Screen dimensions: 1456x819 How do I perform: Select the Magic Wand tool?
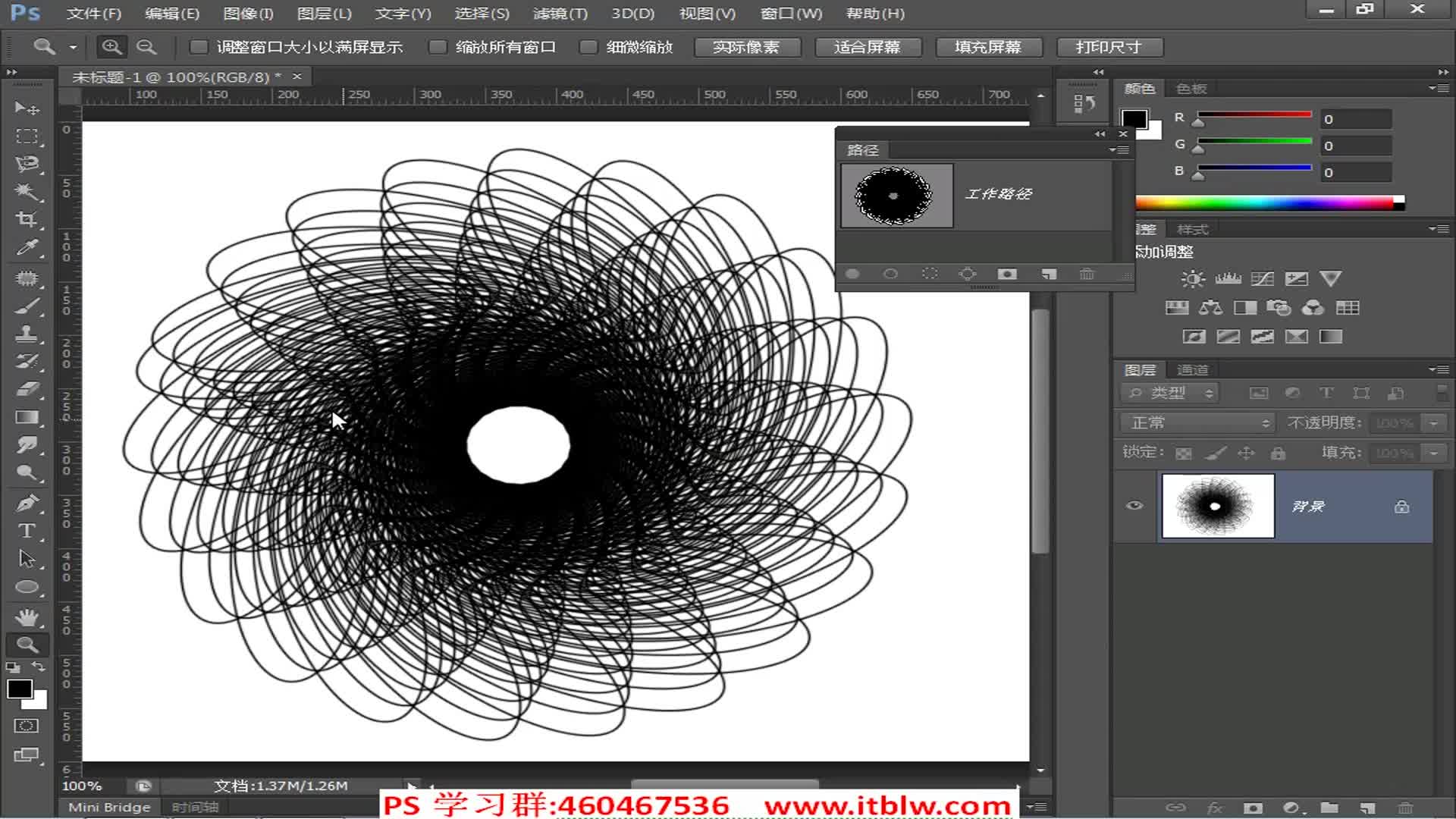tap(27, 191)
